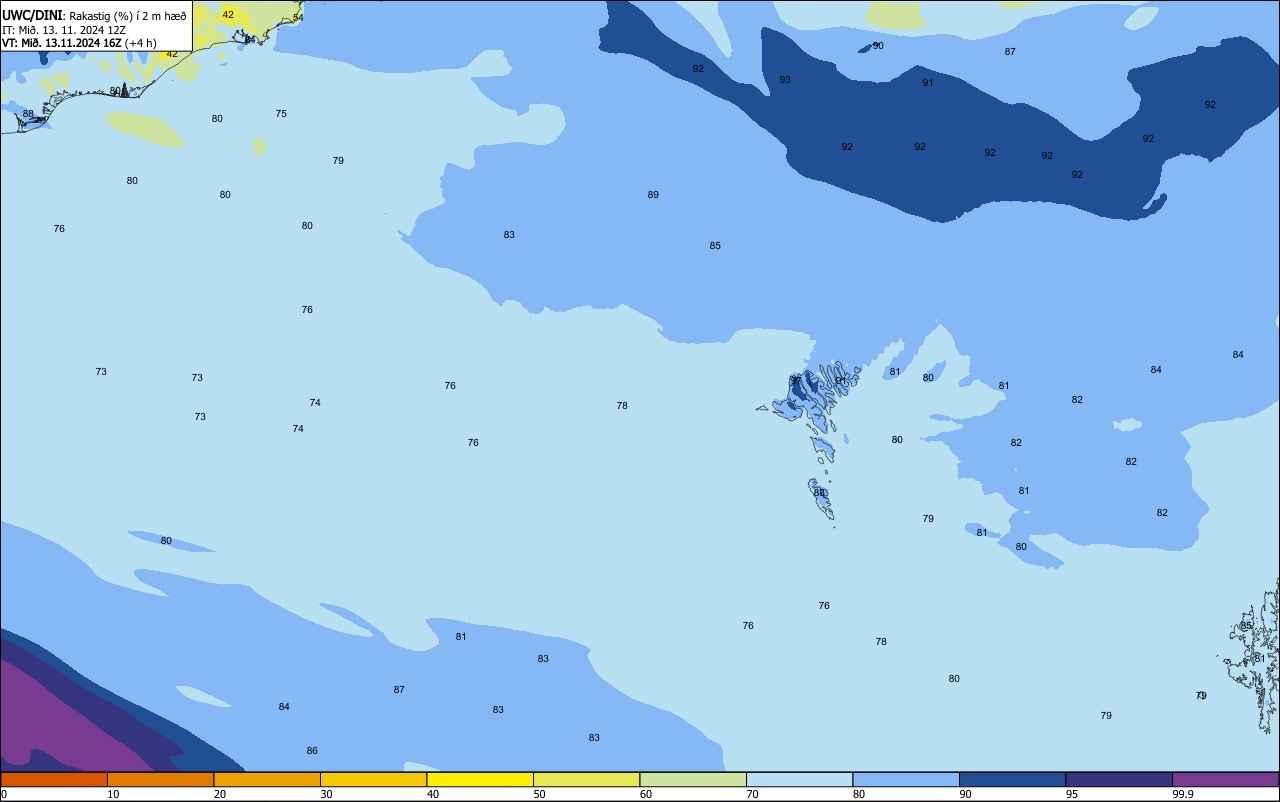The height and width of the screenshot is (802, 1280).
Task: Click the map humidity value '89'
Action: click(653, 195)
